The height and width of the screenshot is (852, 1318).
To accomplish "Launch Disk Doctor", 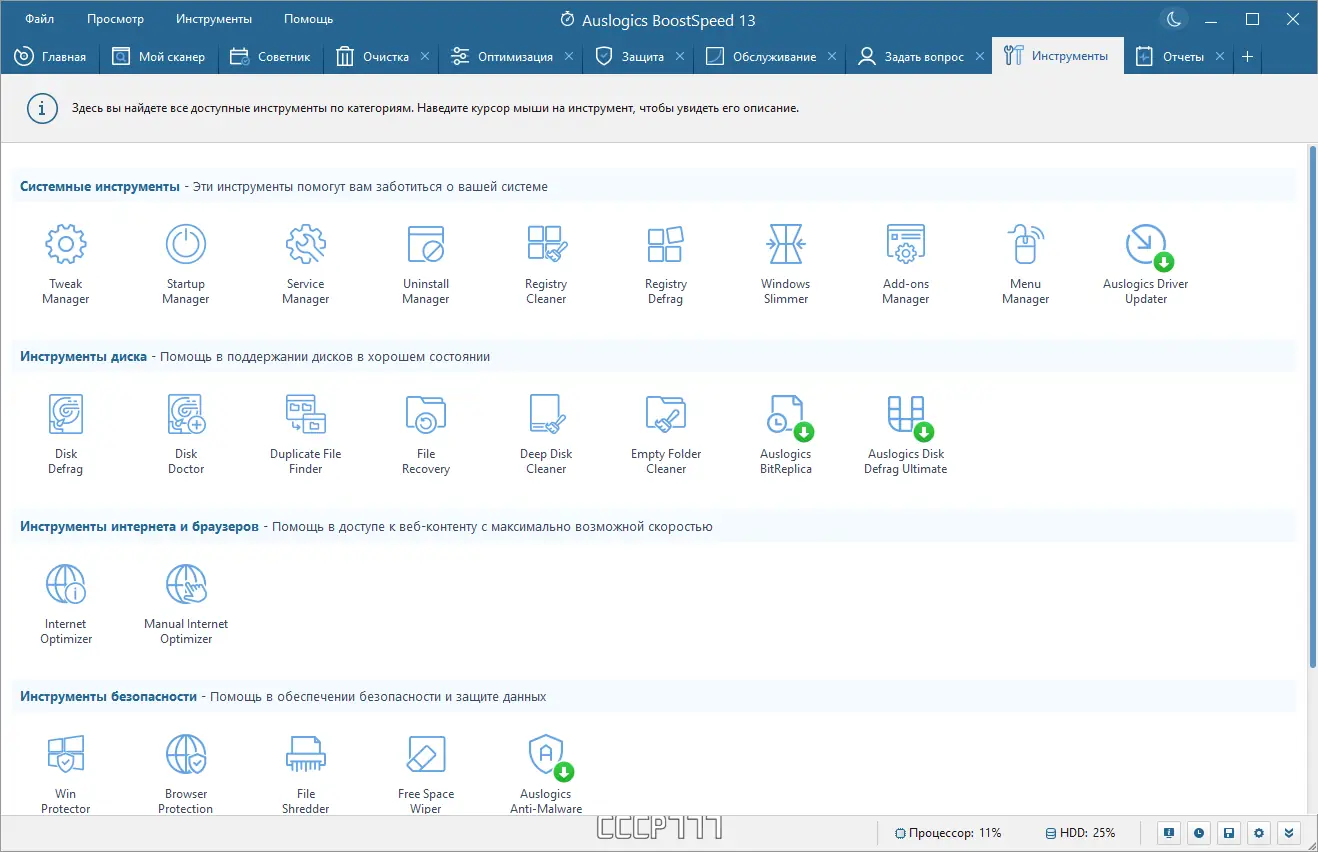I will [x=186, y=435].
